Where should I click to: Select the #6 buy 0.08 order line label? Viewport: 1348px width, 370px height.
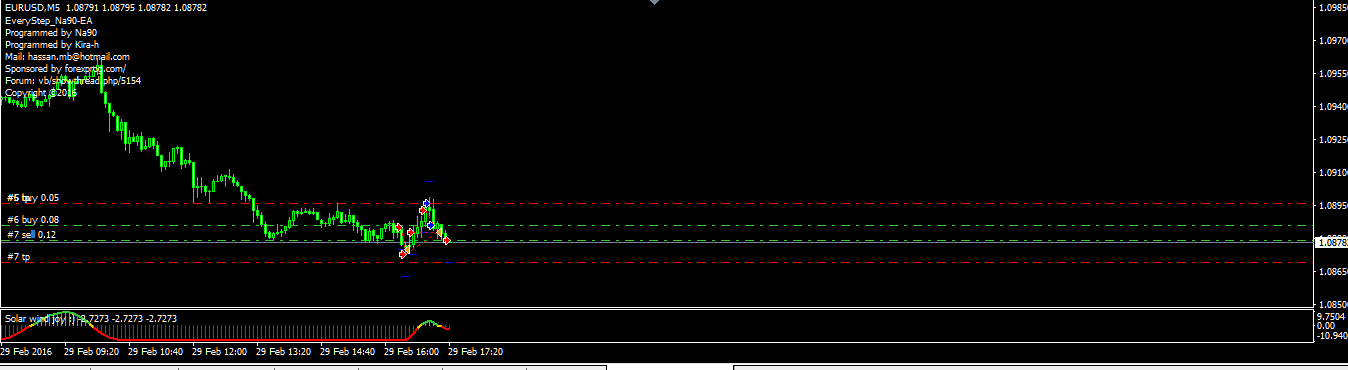pos(33,220)
